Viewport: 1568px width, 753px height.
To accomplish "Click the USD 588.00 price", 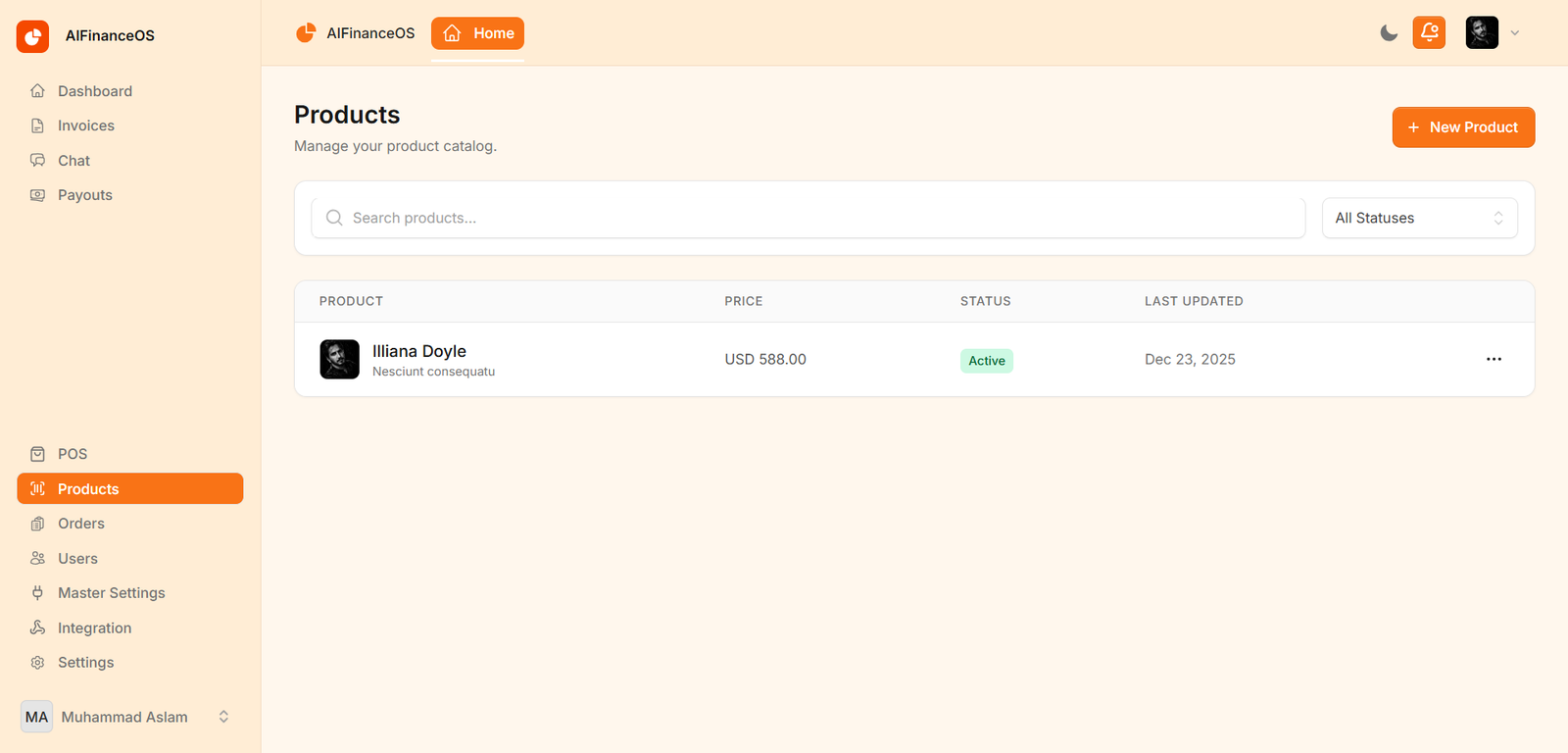I will pos(765,360).
